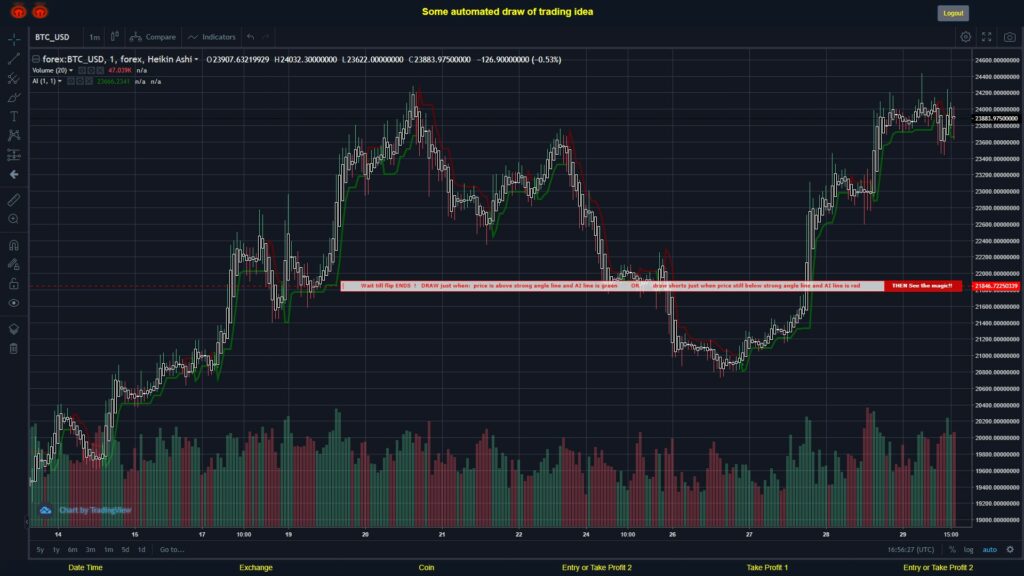Open the object tree layers icon

pyautogui.click(x=14, y=328)
